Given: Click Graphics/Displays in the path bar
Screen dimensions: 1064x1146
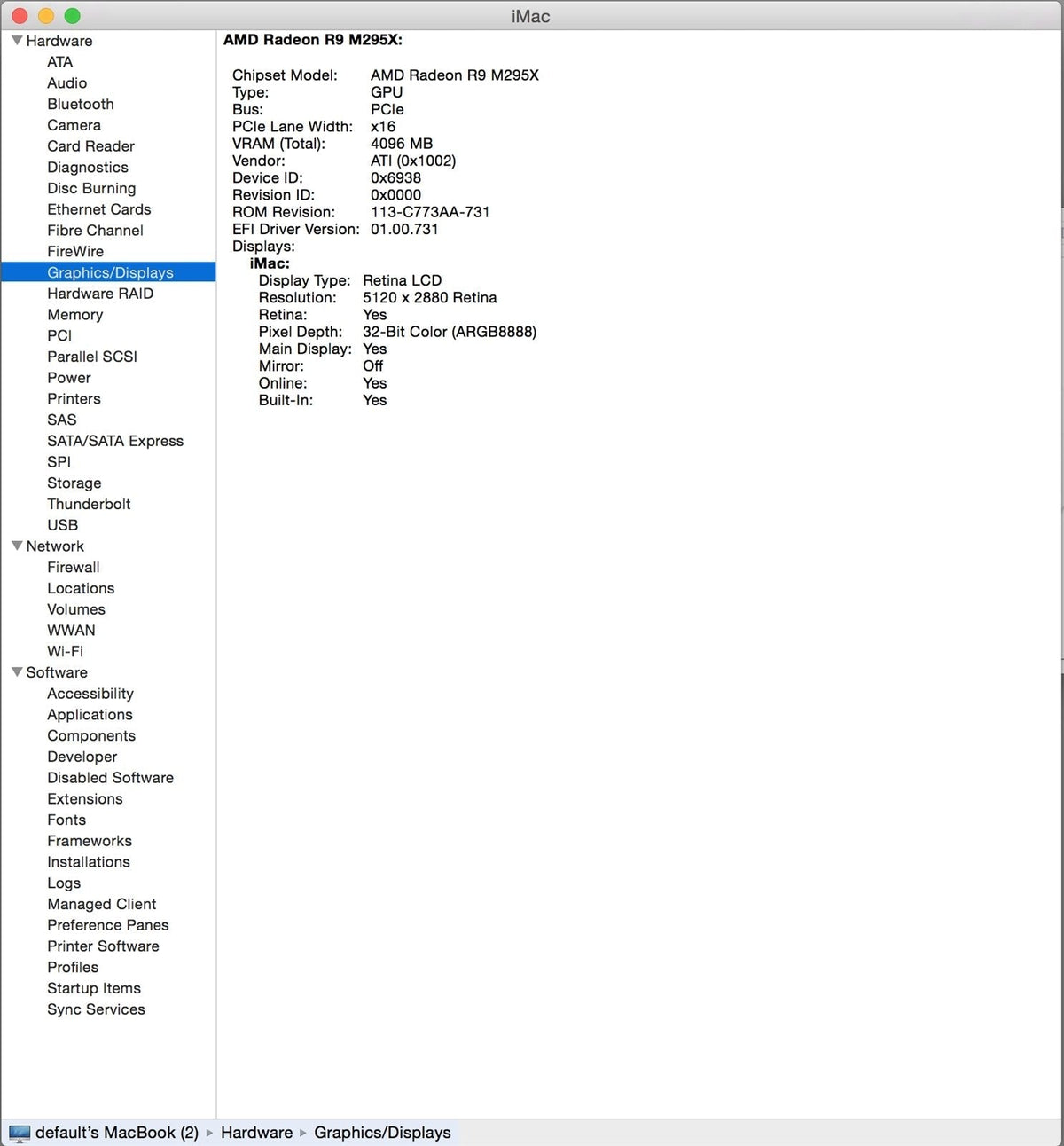Looking at the screenshot, I should pyautogui.click(x=382, y=1133).
